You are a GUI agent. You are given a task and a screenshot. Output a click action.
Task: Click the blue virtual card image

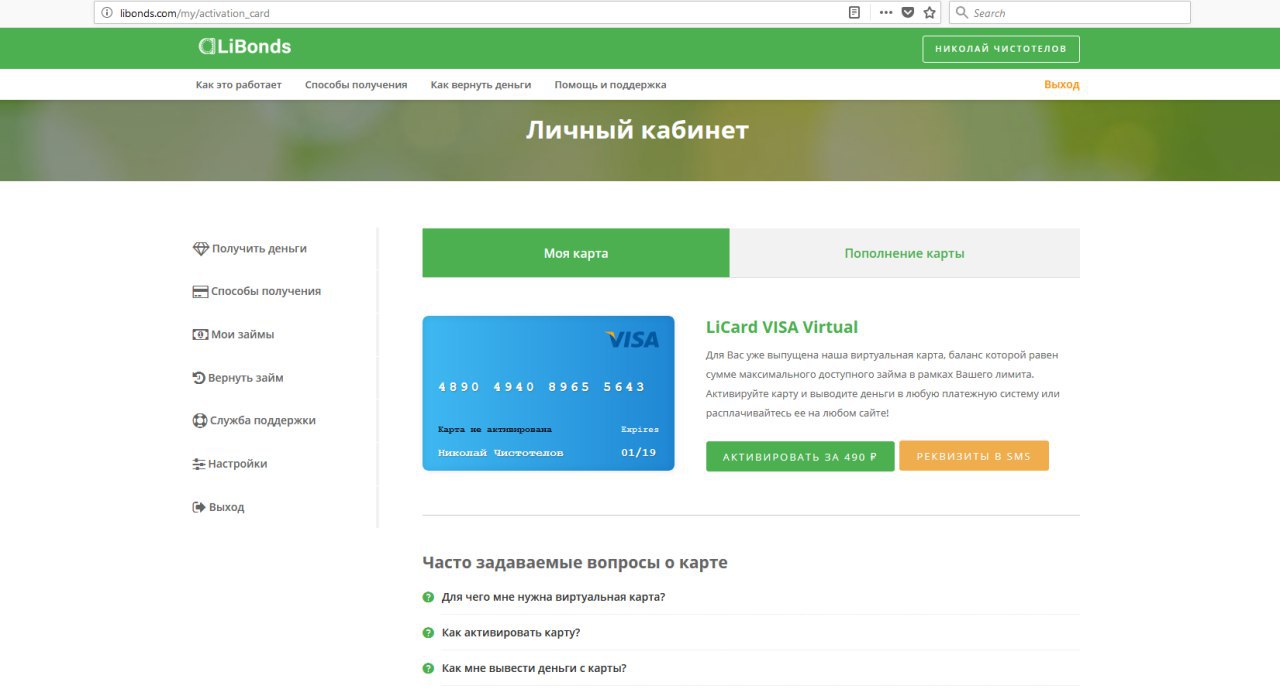pyautogui.click(x=548, y=393)
